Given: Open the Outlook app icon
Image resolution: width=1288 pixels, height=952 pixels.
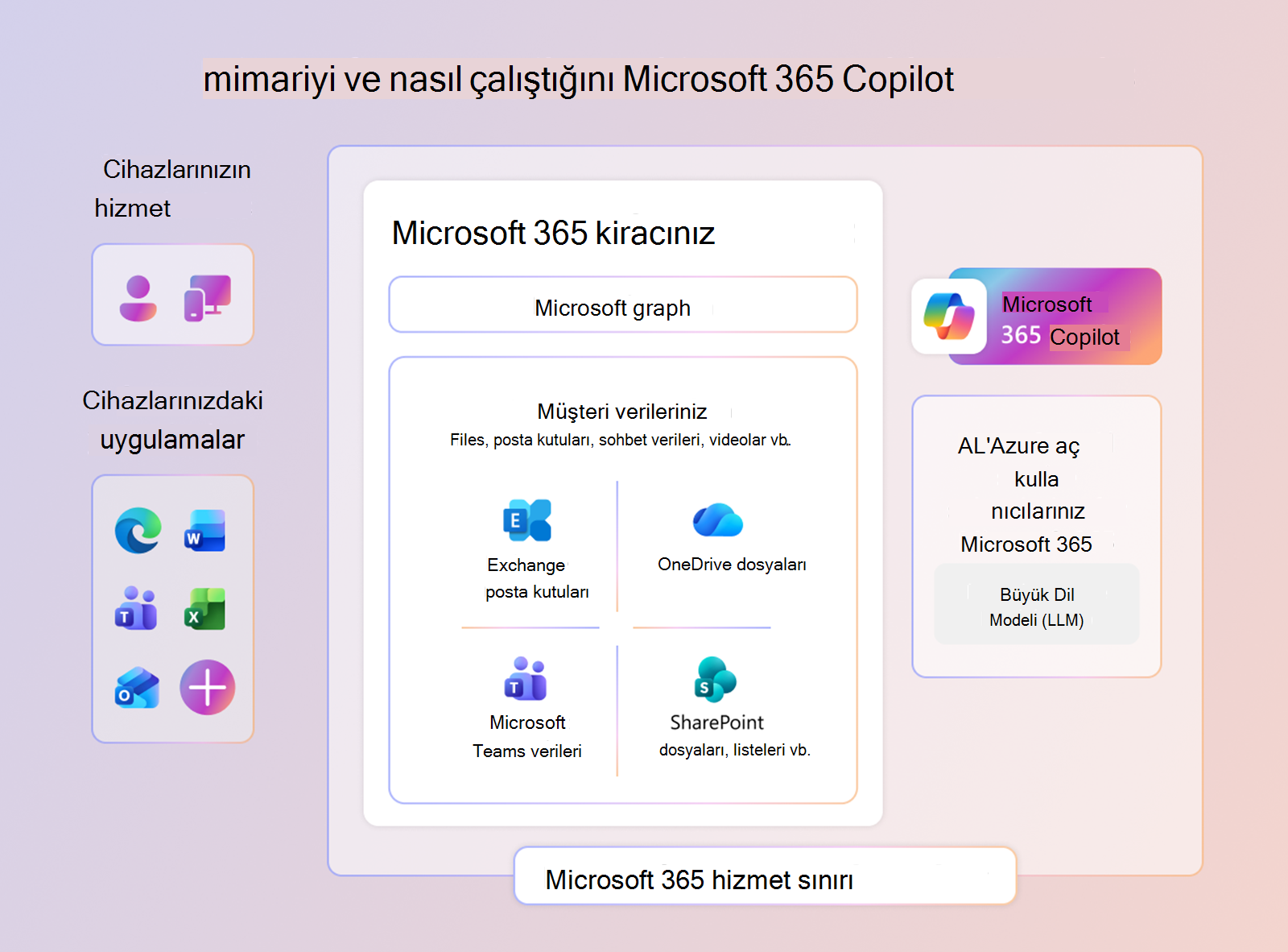Looking at the screenshot, I should pyautogui.click(x=137, y=687).
